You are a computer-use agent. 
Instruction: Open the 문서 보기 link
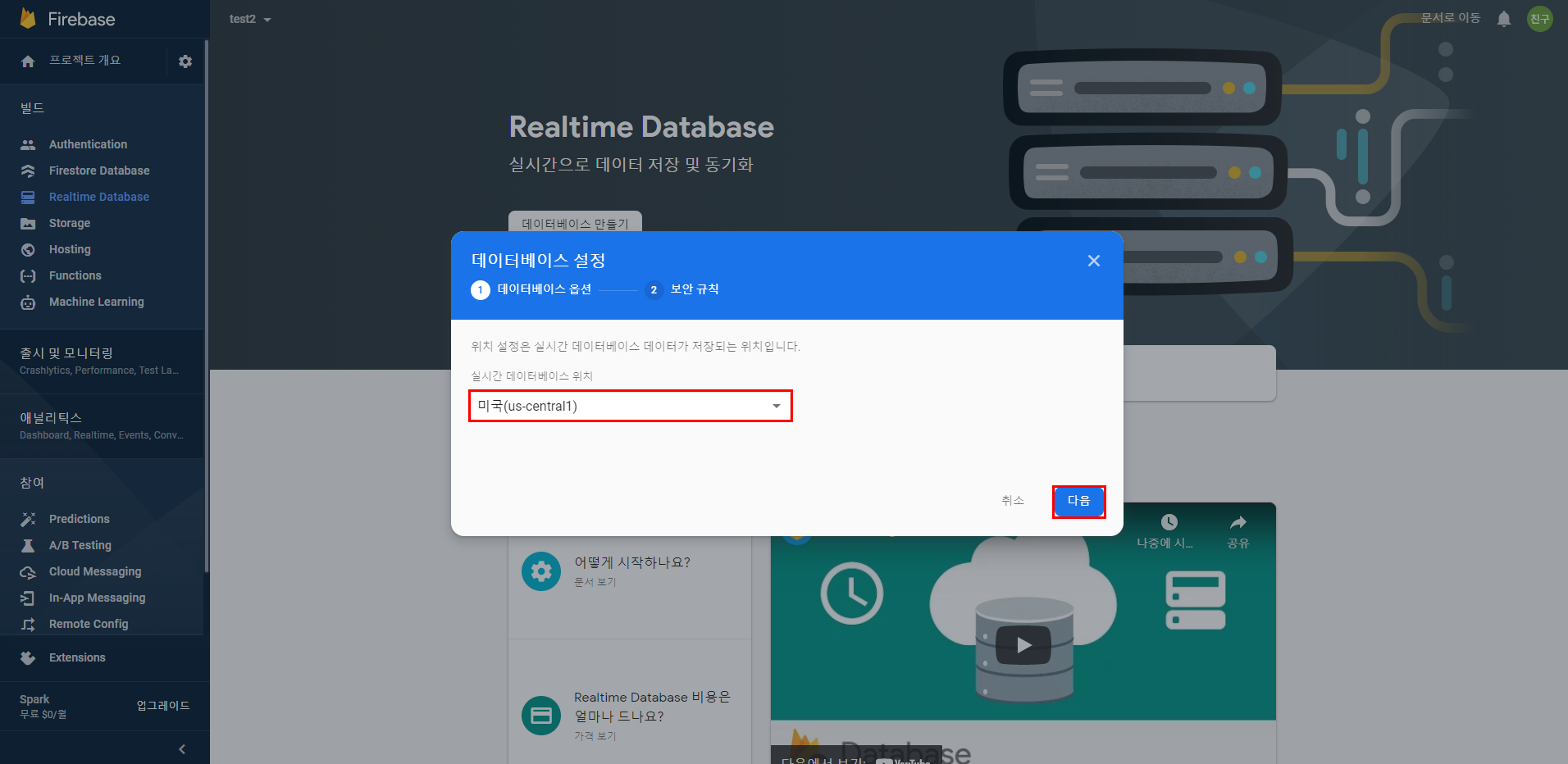[x=595, y=582]
